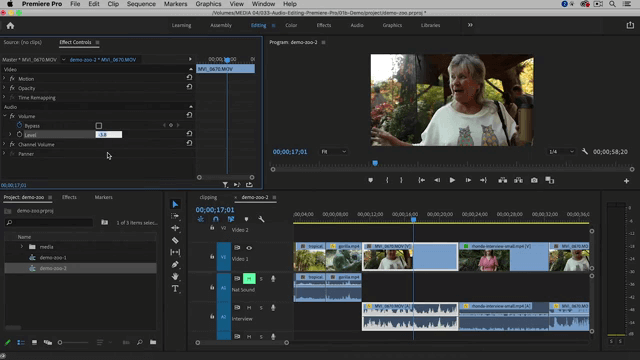Image resolution: width=640 pixels, height=360 pixels.
Task: Toggle linked selection in timeline
Action: point(231,219)
